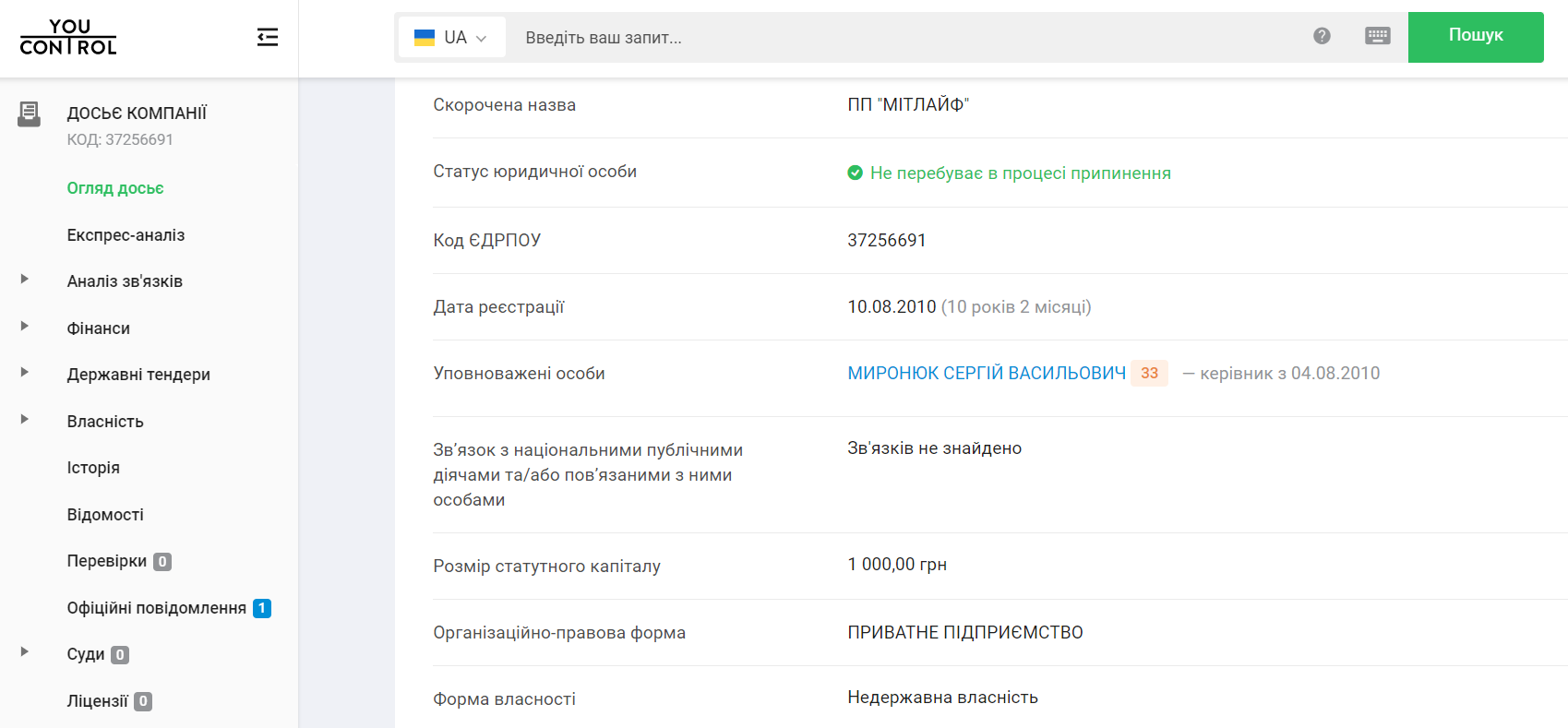The image size is (1568, 728).
Task: Click the 33 badge next to director
Action: 1149,373
